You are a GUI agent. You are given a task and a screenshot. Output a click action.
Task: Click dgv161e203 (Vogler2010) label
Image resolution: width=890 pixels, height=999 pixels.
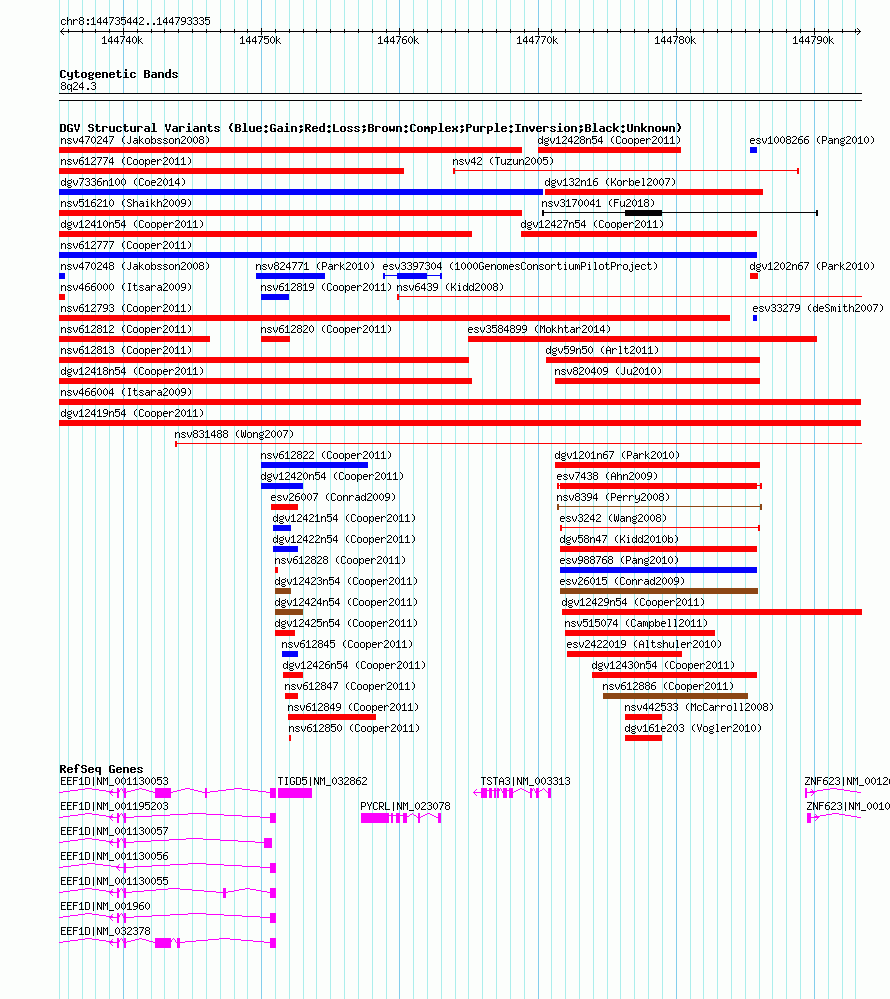pyautogui.click(x=693, y=729)
